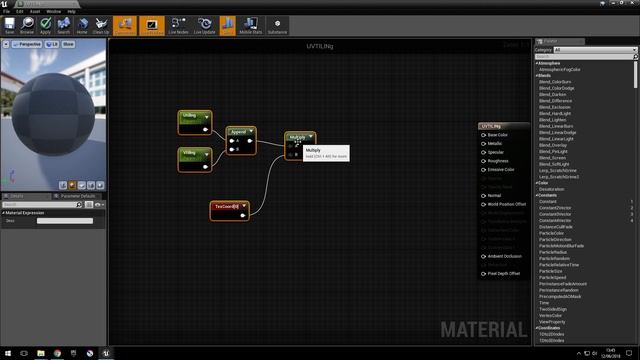Image resolution: width=640 pixels, height=360 pixels.
Task: Open the viewport Show menu
Action: click(68, 44)
